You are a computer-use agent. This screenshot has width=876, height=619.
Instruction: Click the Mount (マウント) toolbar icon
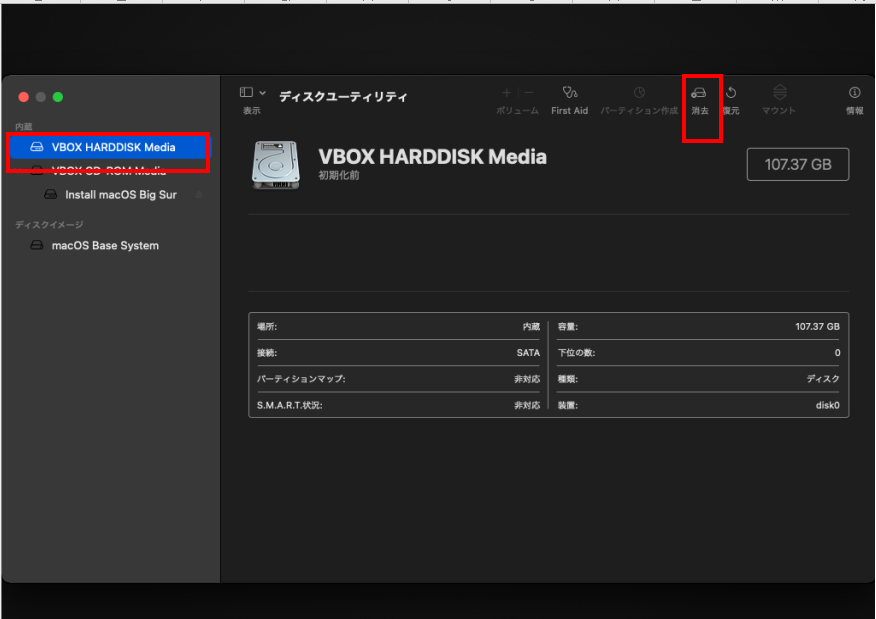coord(780,92)
